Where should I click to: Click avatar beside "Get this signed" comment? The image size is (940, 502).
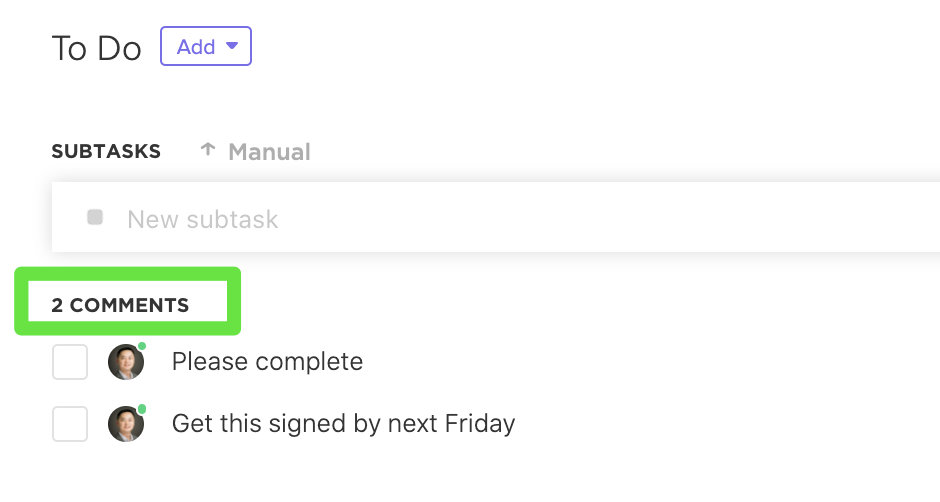[126, 425]
